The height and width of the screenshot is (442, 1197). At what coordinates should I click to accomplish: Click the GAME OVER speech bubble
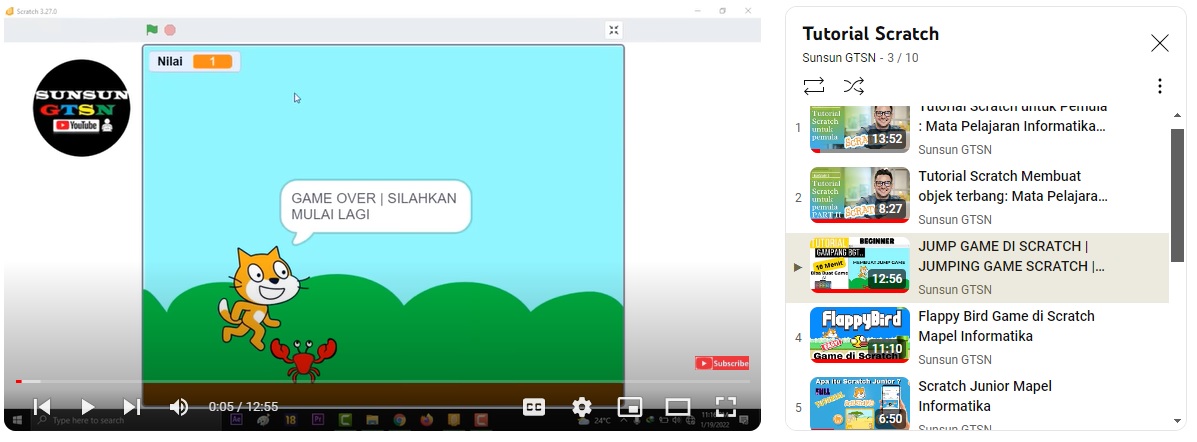(376, 208)
